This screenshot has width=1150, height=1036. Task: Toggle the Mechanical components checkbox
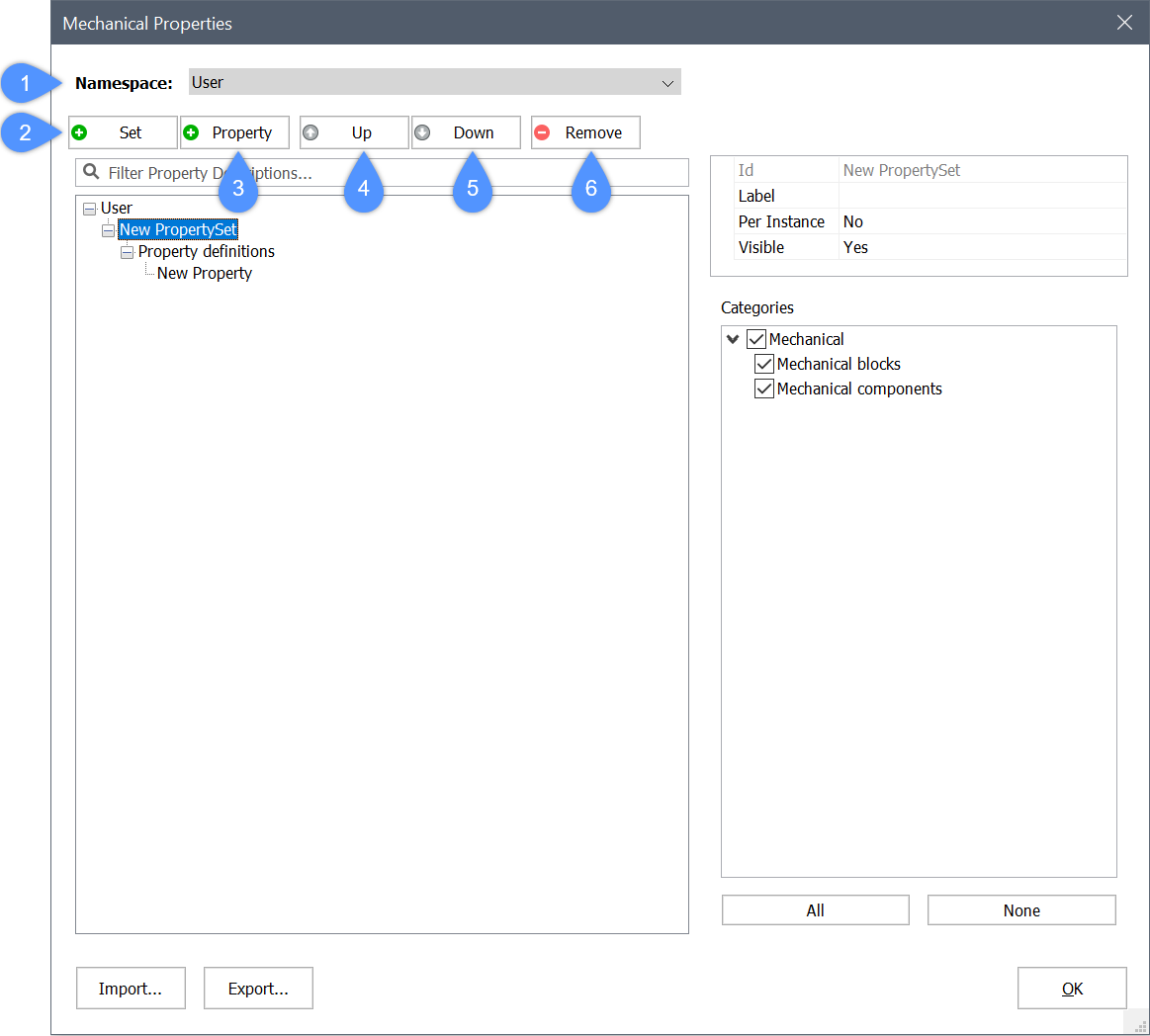click(x=764, y=388)
